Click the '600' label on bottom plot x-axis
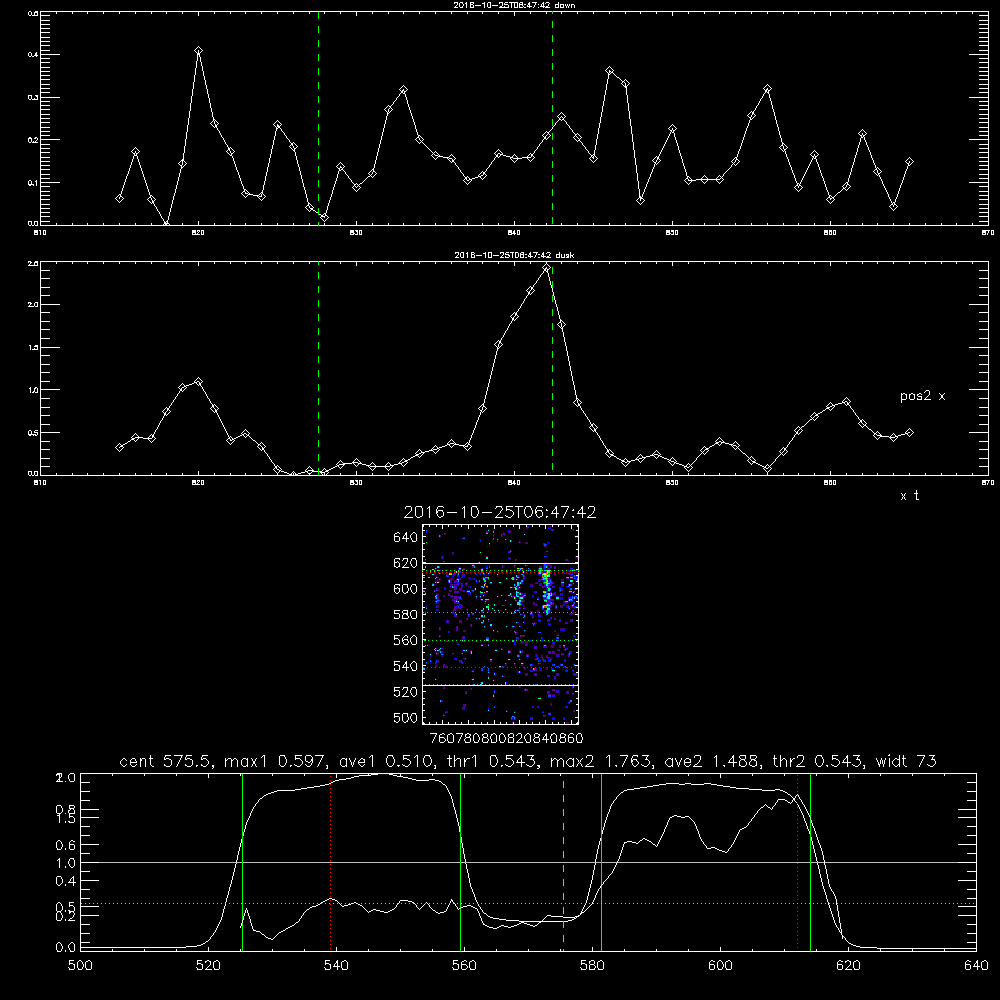Viewport: 1000px width, 1000px height. (x=720, y=965)
